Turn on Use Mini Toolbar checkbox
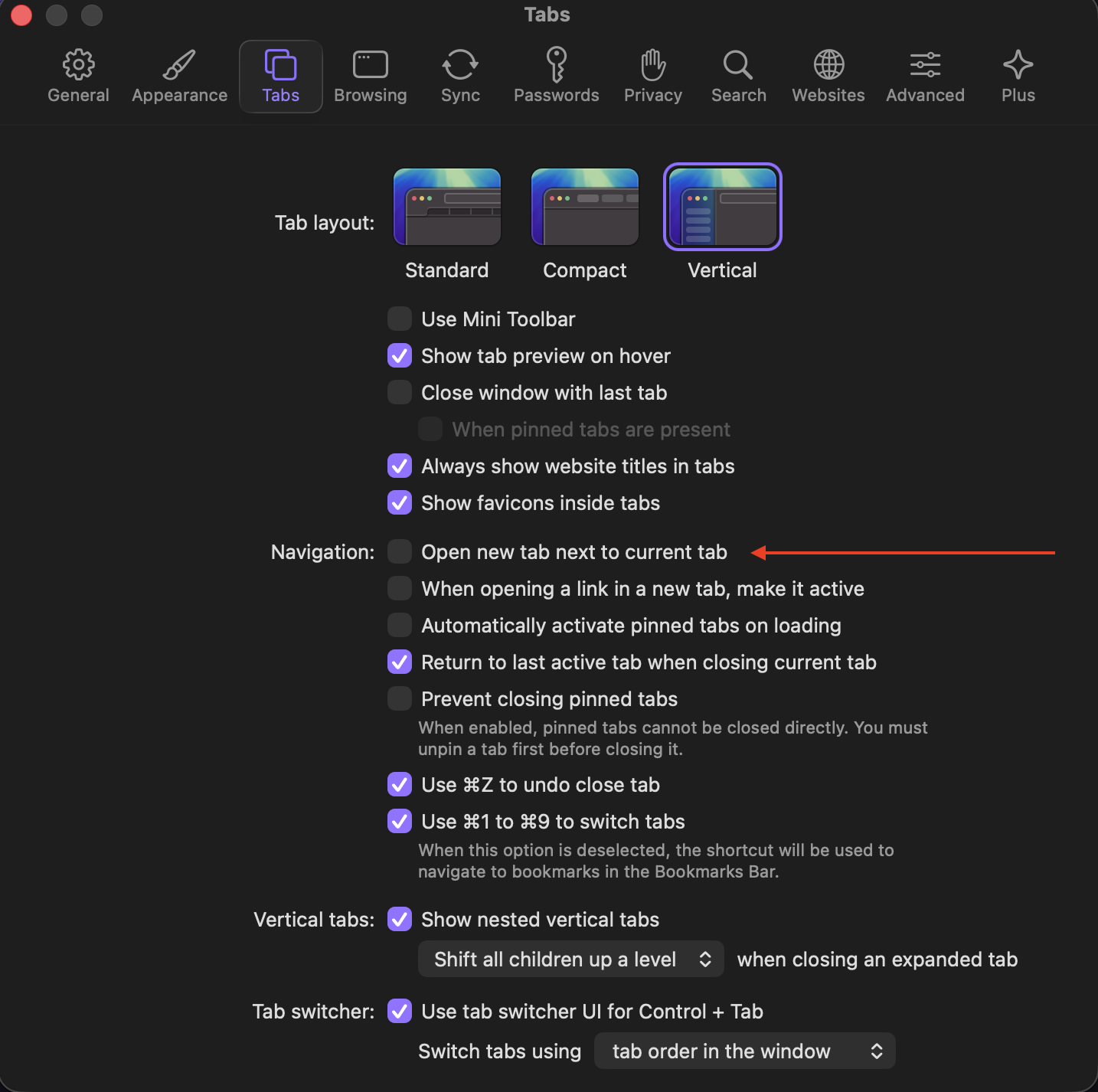This screenshot has width=1098, height=1092. pos(400,319)
